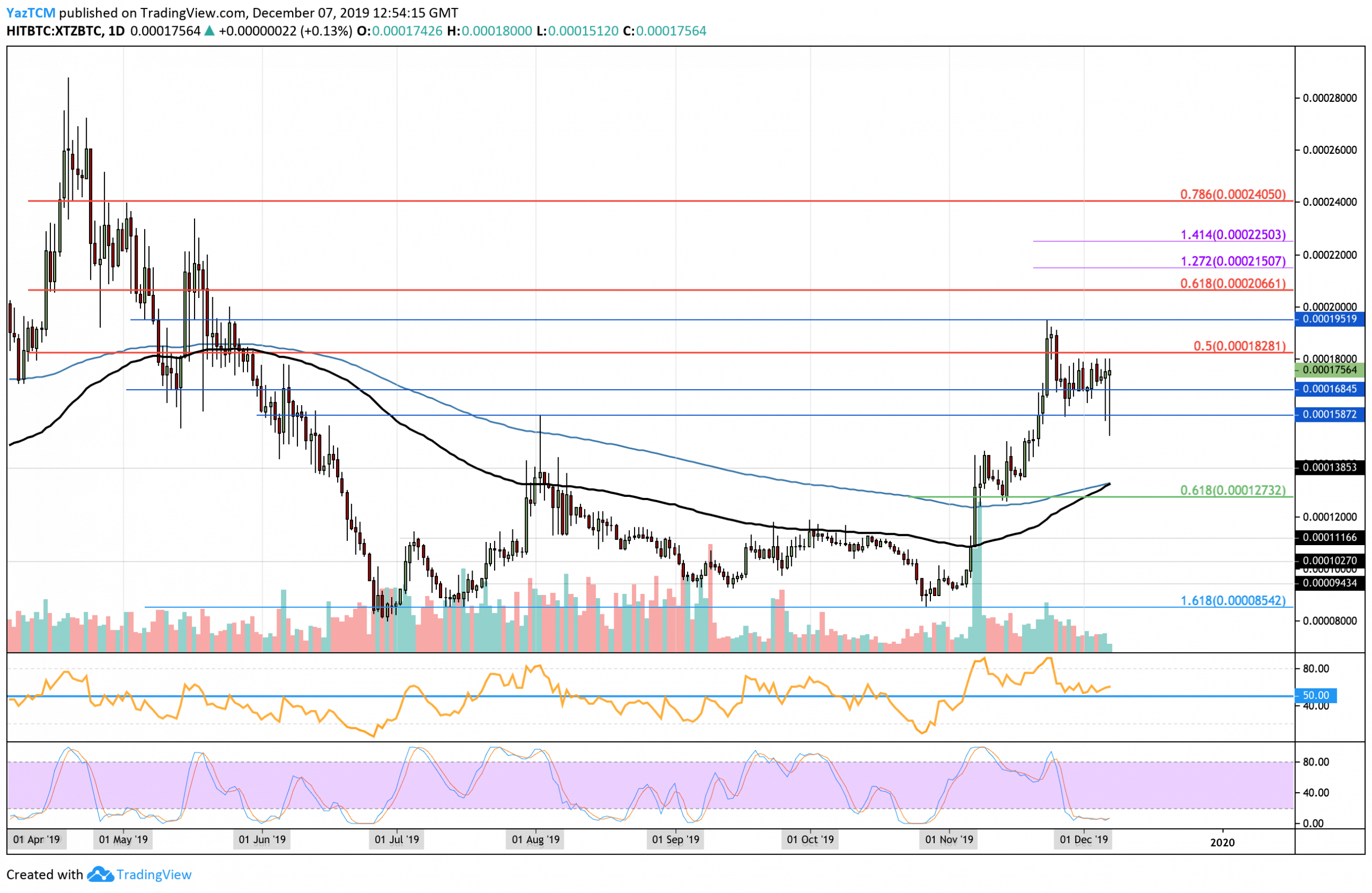1372x893 pixels.
Task: Click the TradingView logo icon at bottom
Action: (100, 875)
